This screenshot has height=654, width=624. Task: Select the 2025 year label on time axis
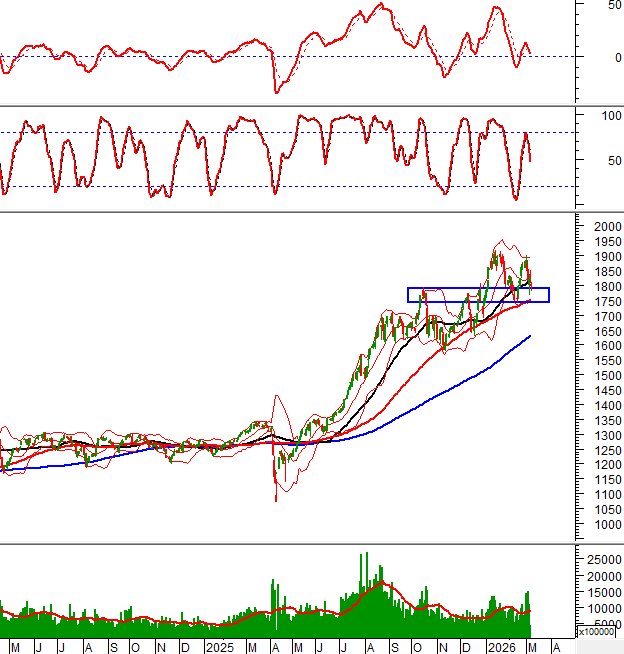point(219,647)
